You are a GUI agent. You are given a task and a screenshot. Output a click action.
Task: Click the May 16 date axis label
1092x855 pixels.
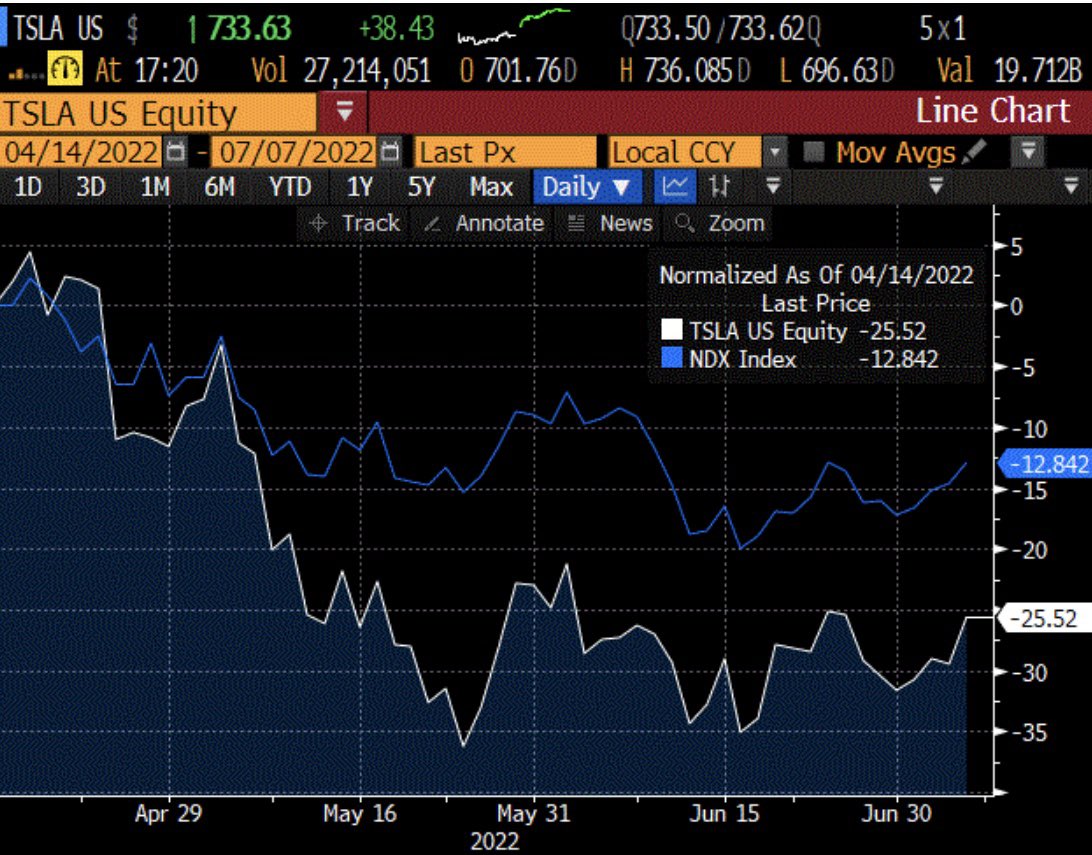click(360, 813)
